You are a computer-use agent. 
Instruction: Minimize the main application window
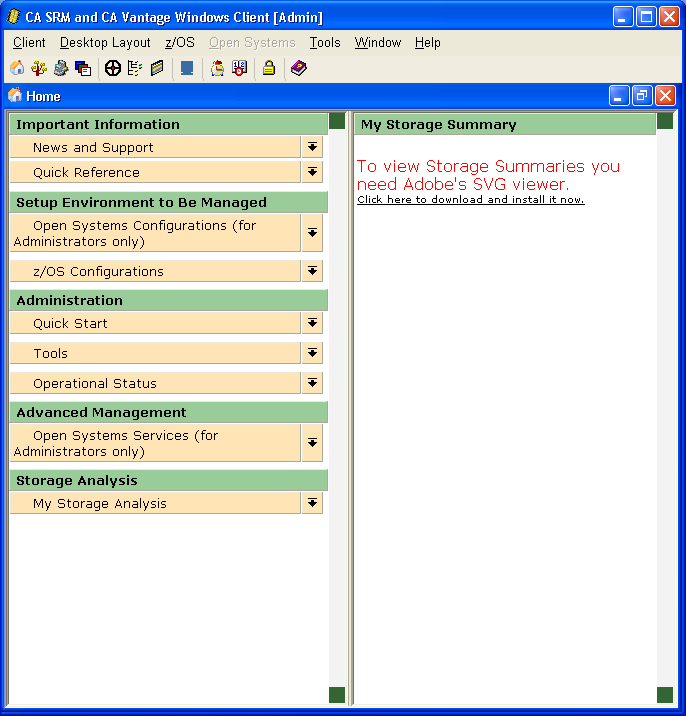coord(623,17)
